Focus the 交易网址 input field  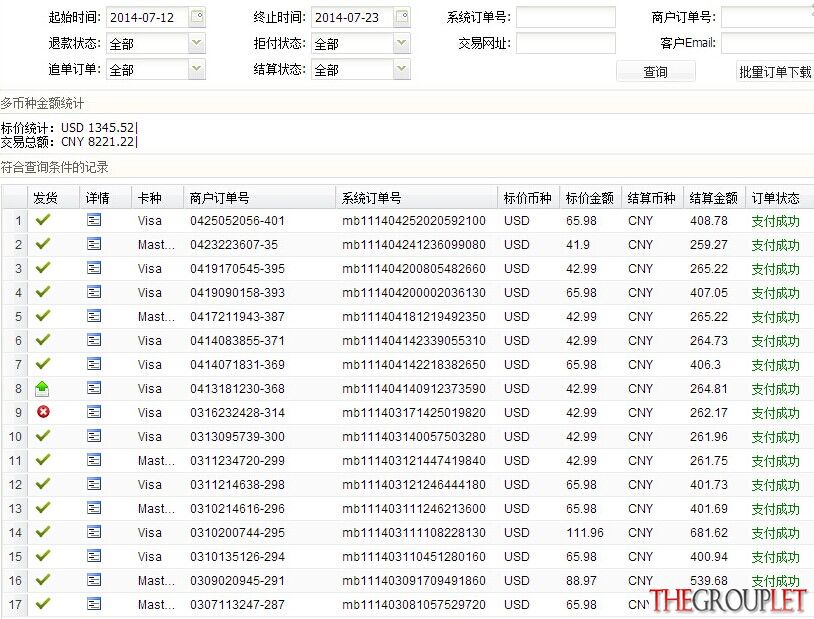pos(566,43)
